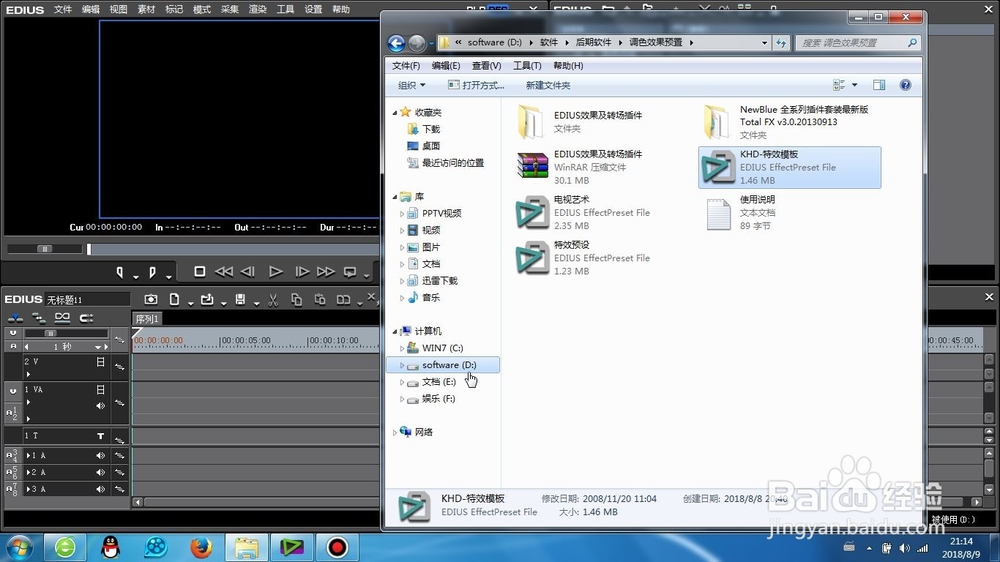Click the Explorer search field
Viewport: 1000px width, 562px height.
[x=858, y=43]
